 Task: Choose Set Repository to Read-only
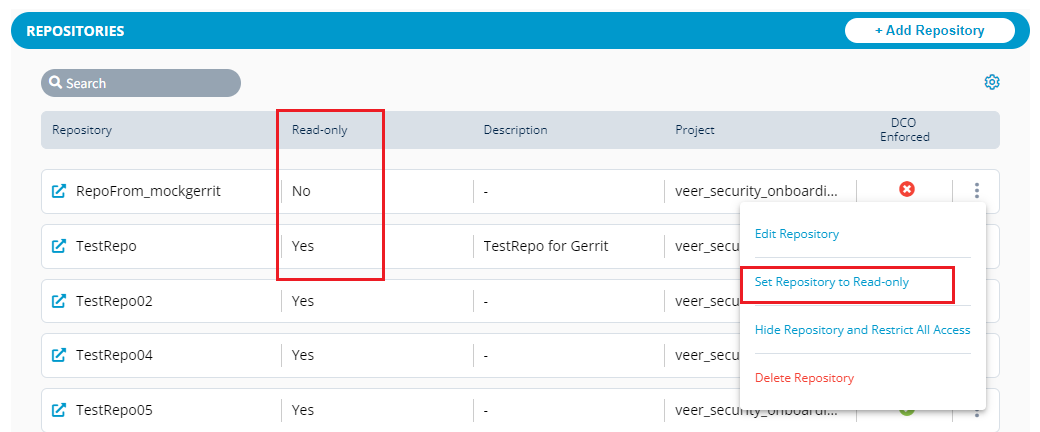[832, 282]
